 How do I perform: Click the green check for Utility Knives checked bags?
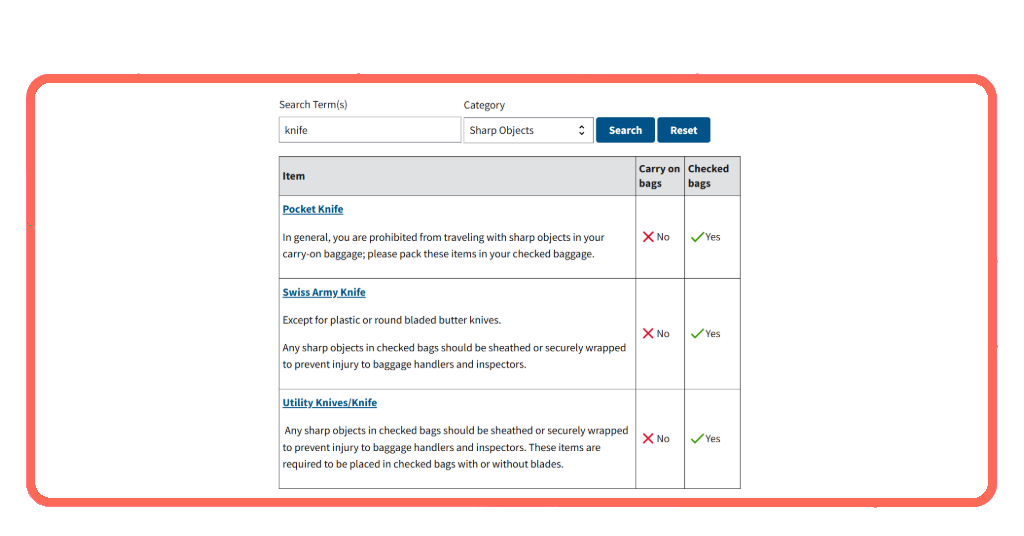(697, 439)
